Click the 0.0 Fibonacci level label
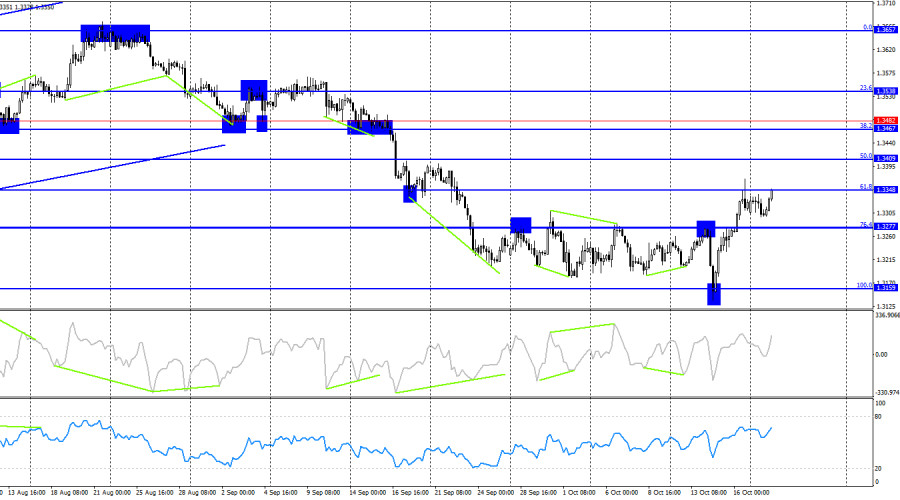 coord(867,28)
